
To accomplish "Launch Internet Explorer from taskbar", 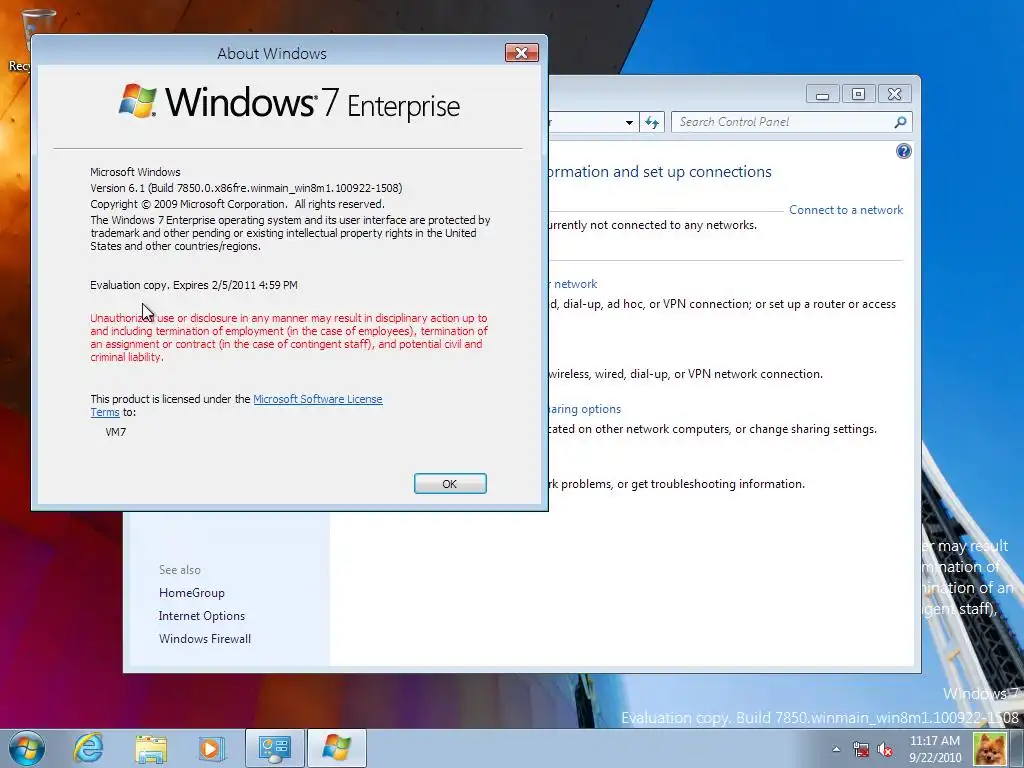I will [x=88, y=748].
